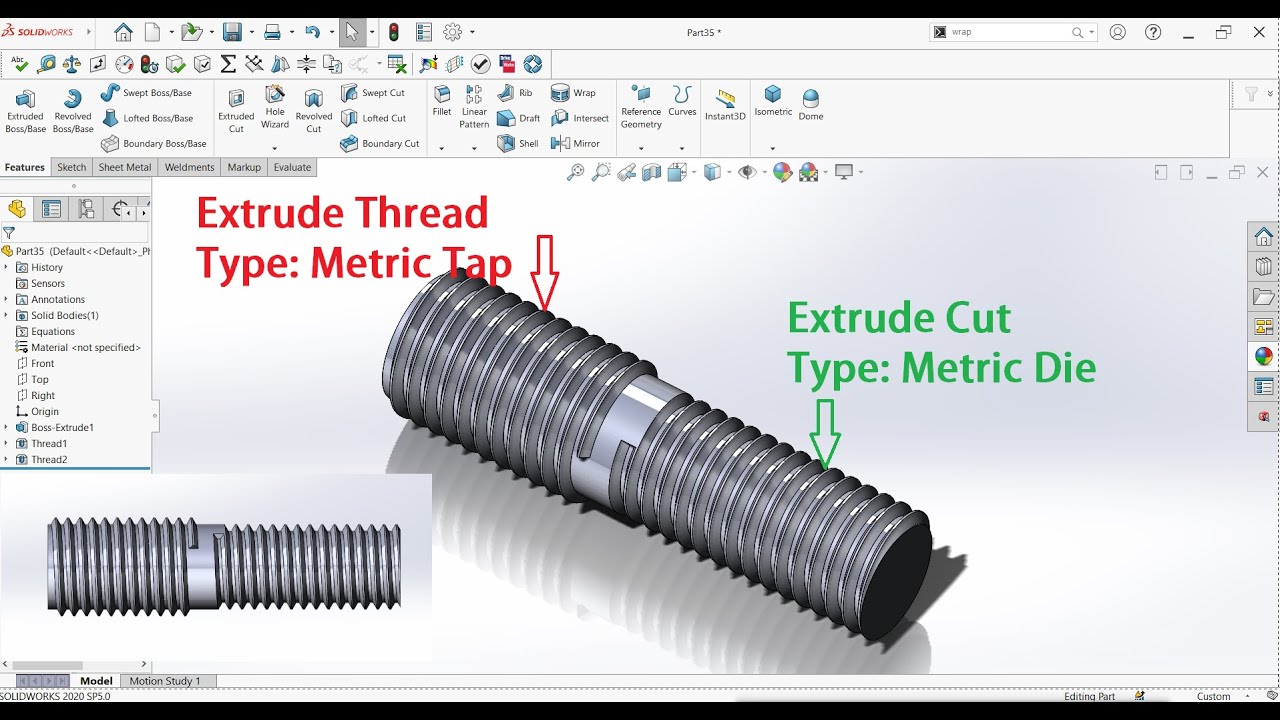This screenshot has width=1280, height=720.
Task: Expand the Solid Bodies(1) node
Action: (x=6, y=315)
